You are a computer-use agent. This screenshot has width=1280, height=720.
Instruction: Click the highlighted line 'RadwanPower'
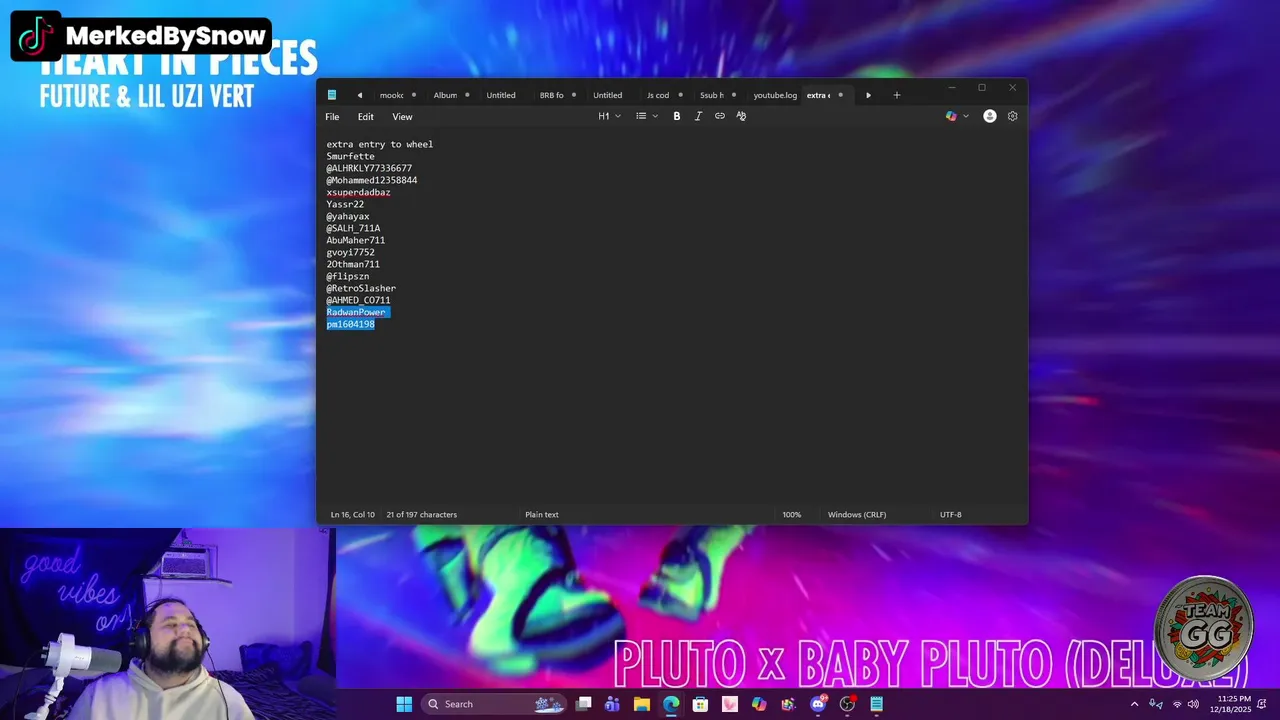click(x=356, y=312)
